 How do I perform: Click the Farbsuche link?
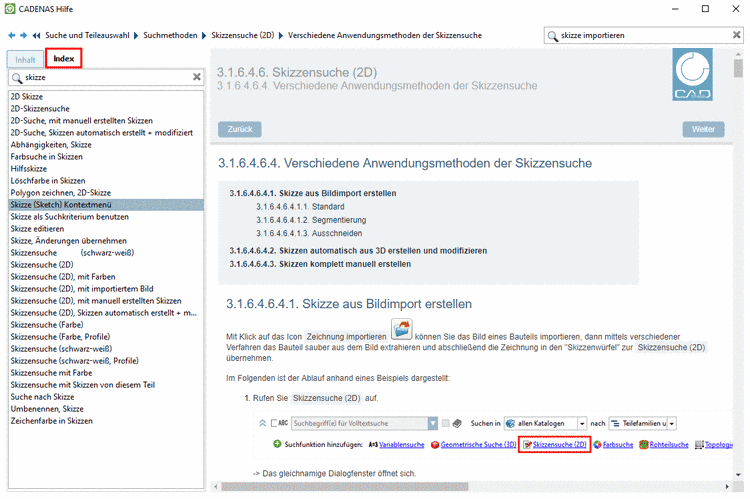click(x=618, y=444)
